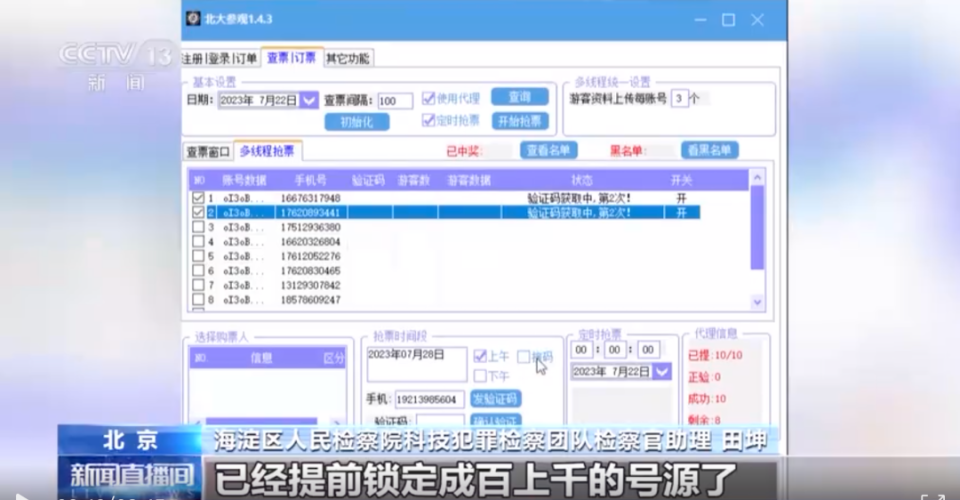This screenshot has height=500, width=960.
Task: Maximize the 北大参观 window
Action: coord(729,20)
